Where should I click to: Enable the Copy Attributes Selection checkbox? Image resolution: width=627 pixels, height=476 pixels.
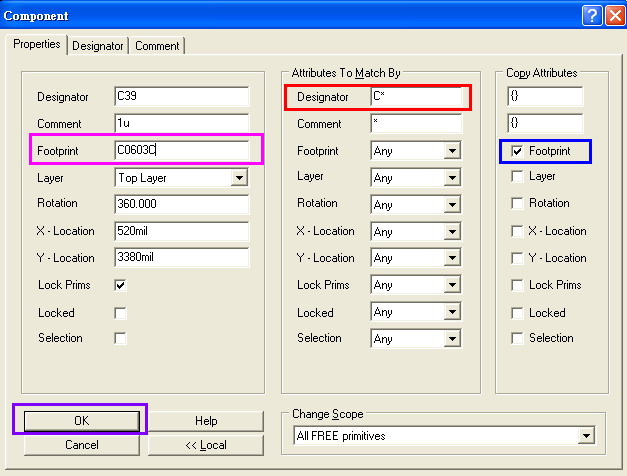coord(517,338)
